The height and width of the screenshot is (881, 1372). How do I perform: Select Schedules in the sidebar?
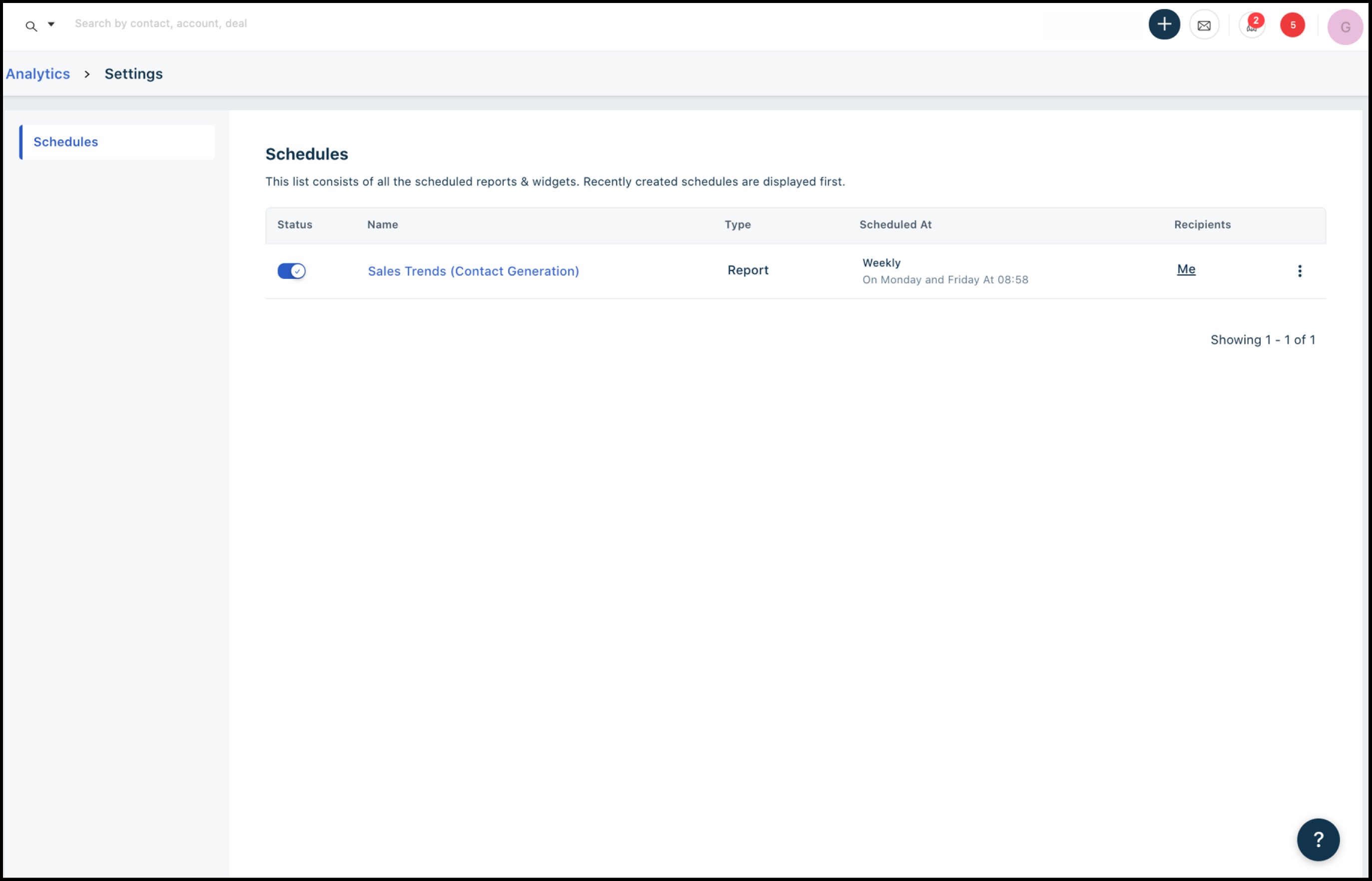coord(117,142)
